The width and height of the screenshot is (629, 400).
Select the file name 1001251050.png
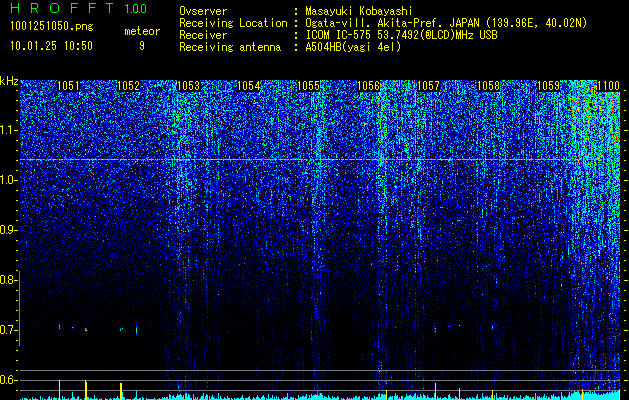(52, 26)
